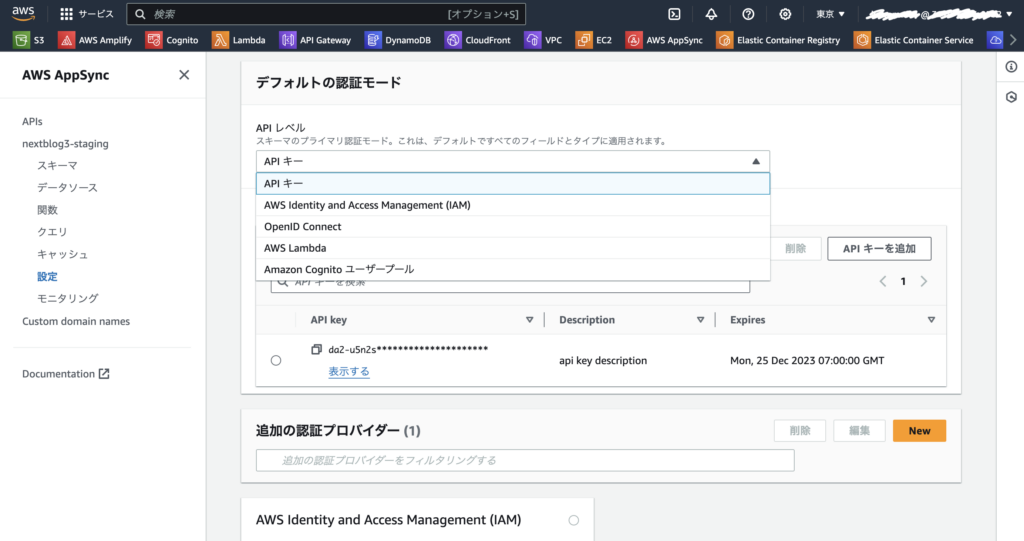Choose the API キー option in the list
1024x541 pixels.
click(x=513, y=184)
